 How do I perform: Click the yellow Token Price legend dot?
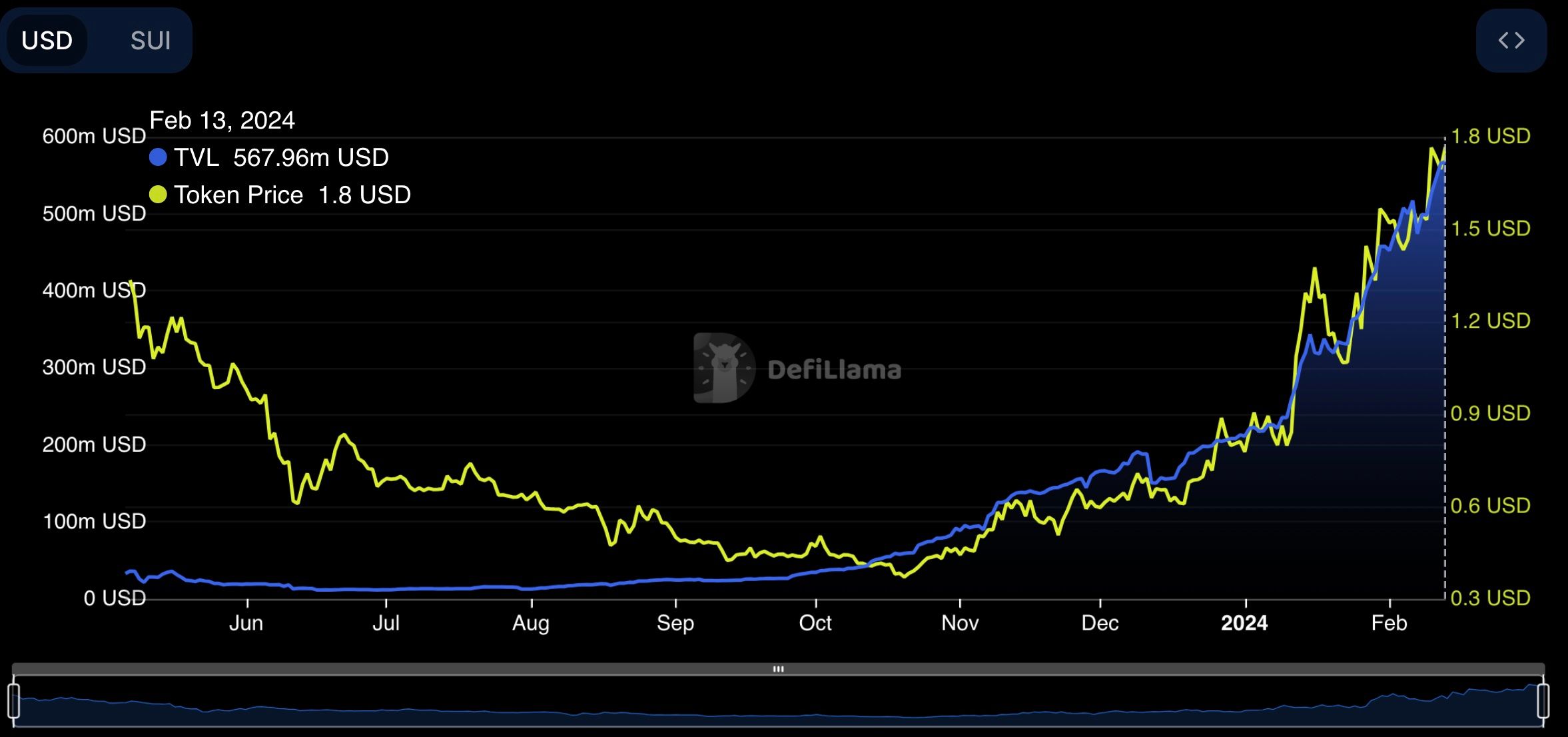[x=158, y=195]
